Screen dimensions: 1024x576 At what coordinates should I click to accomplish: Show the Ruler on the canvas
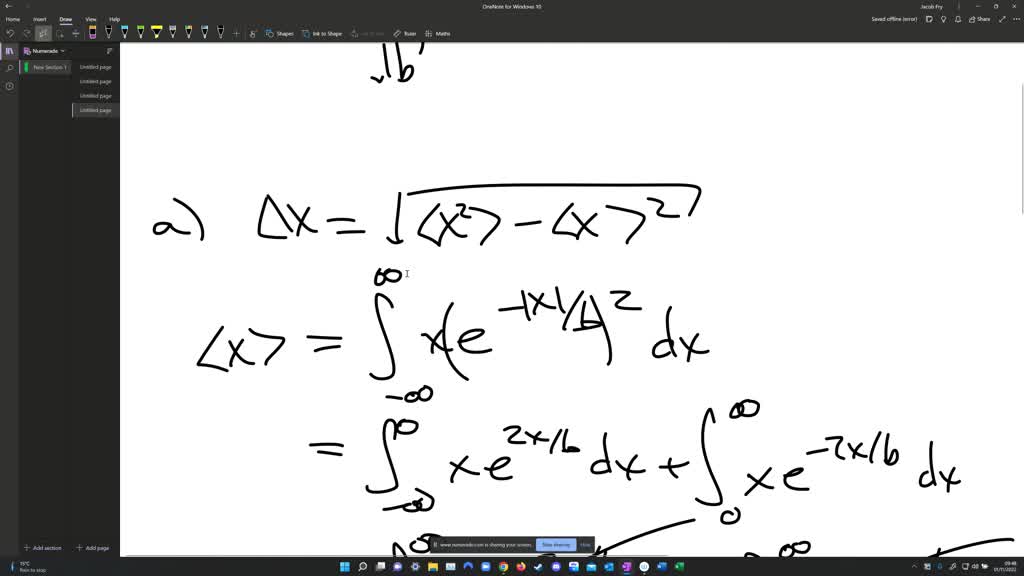405,33
